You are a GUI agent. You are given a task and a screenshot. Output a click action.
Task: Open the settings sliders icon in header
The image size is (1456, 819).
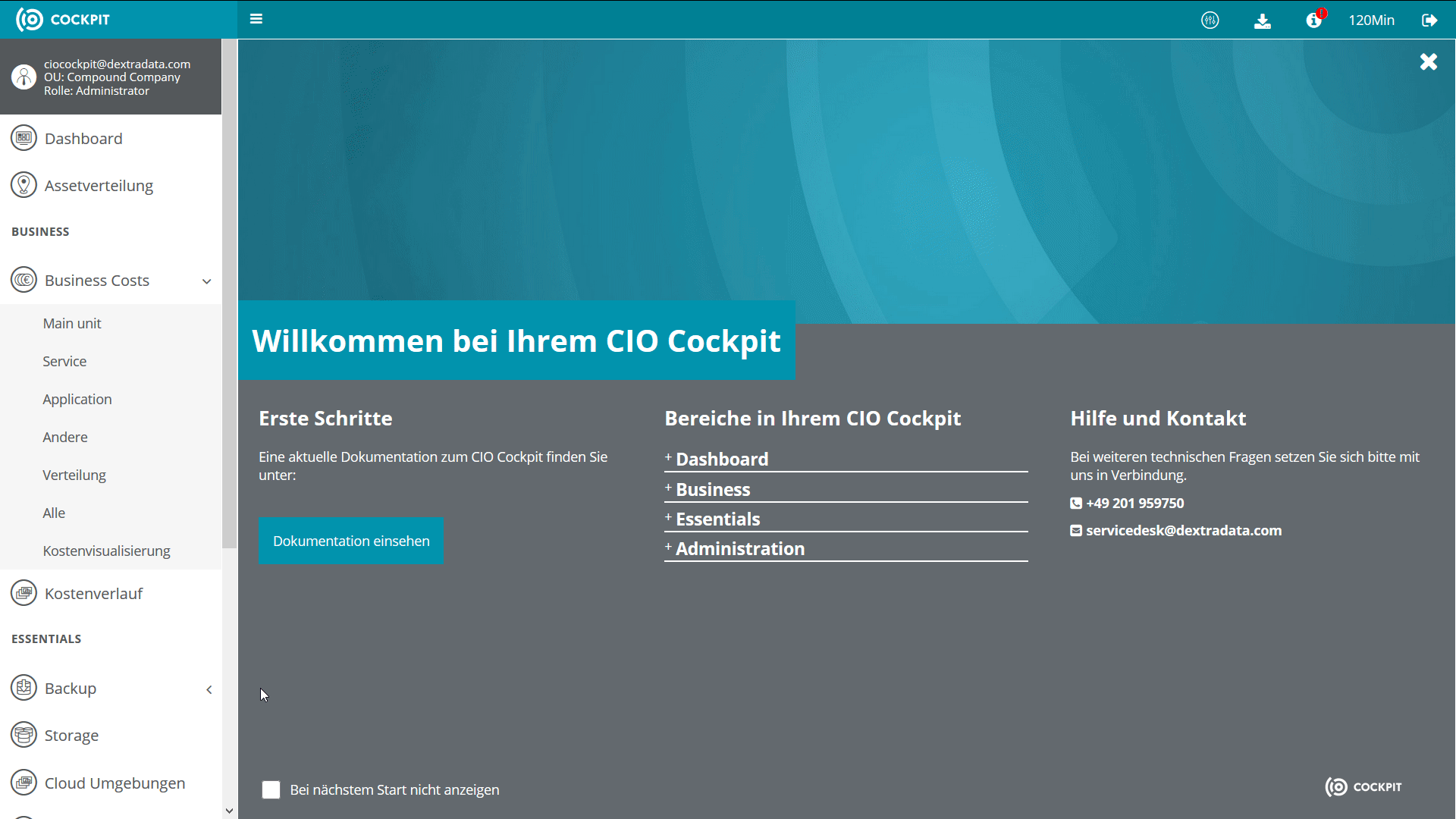(x=1210, y=20)
